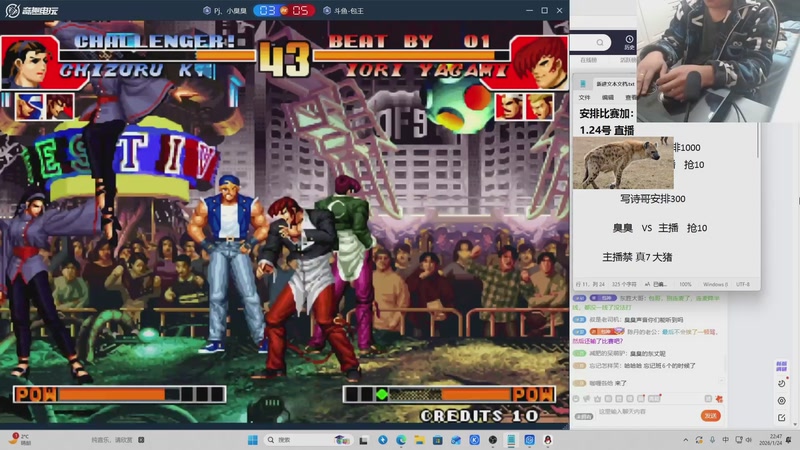Click the crown icon in chat toolbar

(x=597, y=398)
